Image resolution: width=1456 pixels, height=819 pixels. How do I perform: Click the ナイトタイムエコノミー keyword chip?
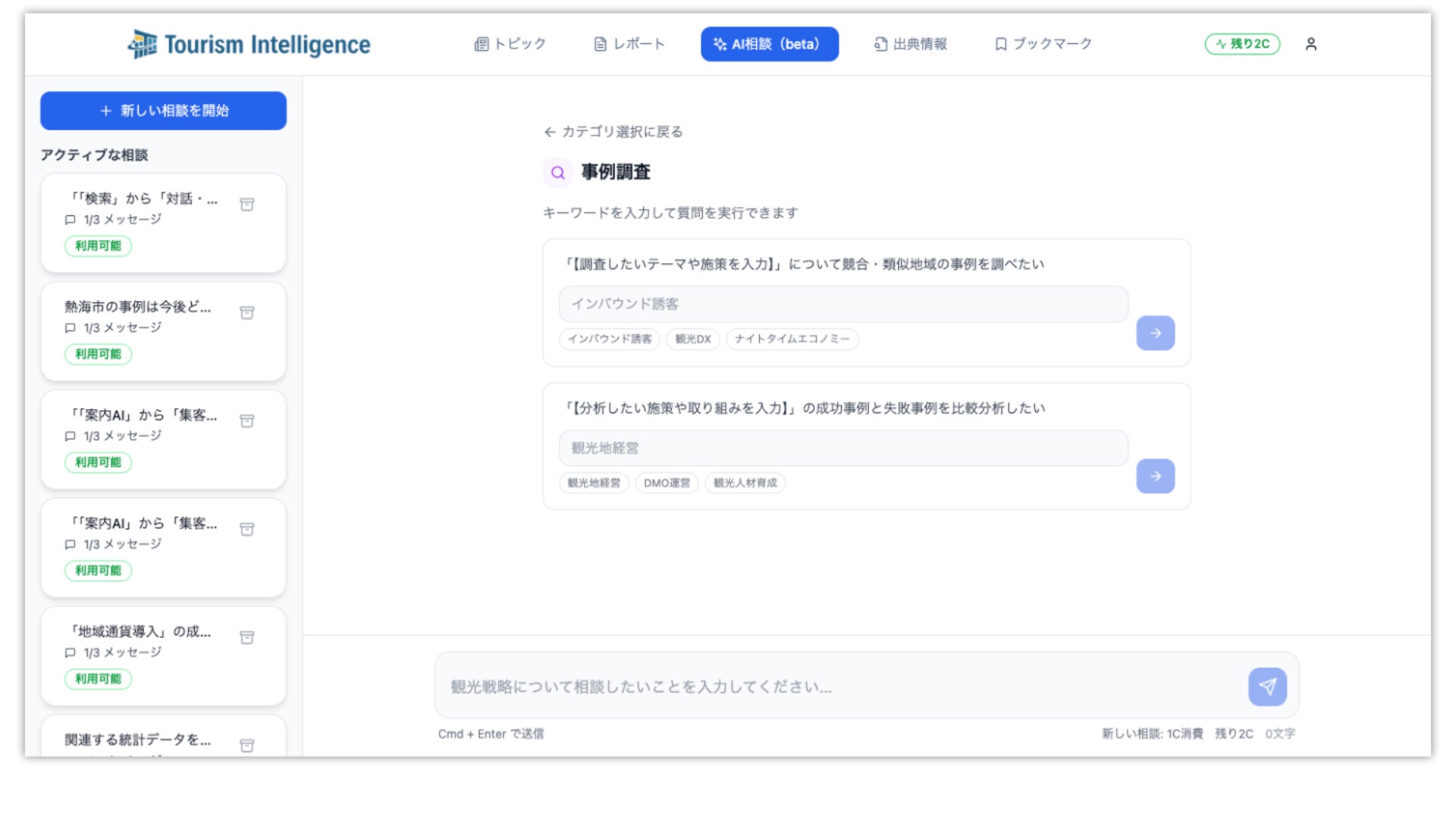[792, 339]
